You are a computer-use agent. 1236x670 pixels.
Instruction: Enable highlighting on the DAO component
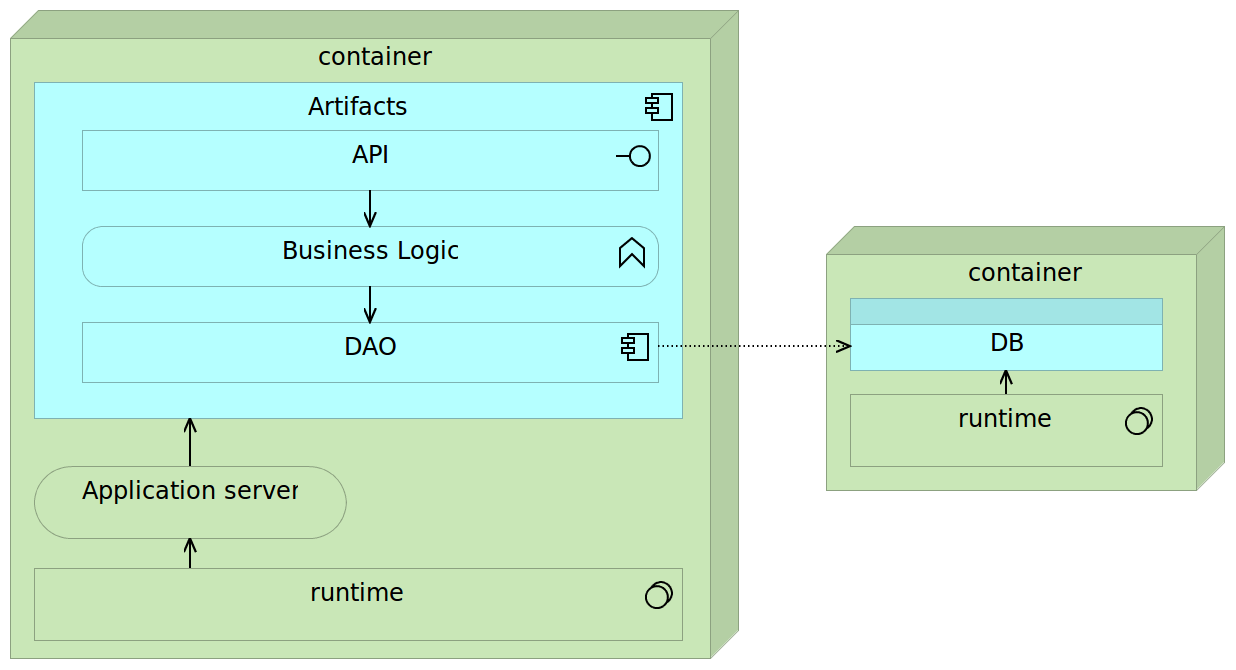pyautogui.click(x=370, y=347)
